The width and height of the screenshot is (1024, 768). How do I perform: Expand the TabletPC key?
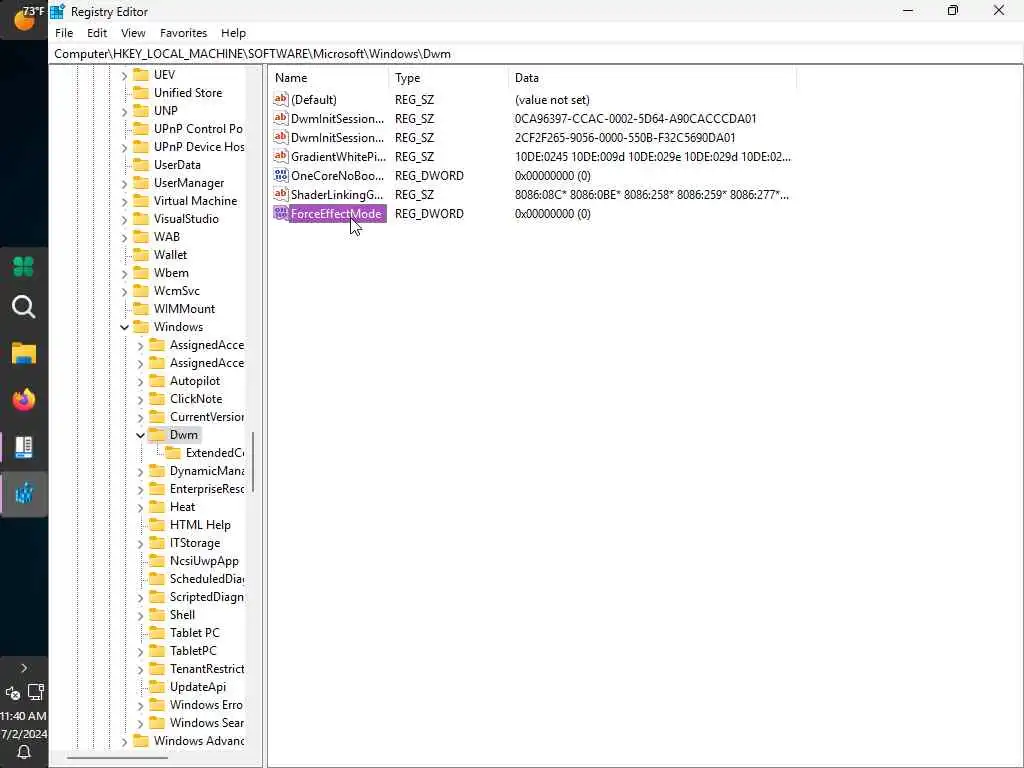(140, 651)
